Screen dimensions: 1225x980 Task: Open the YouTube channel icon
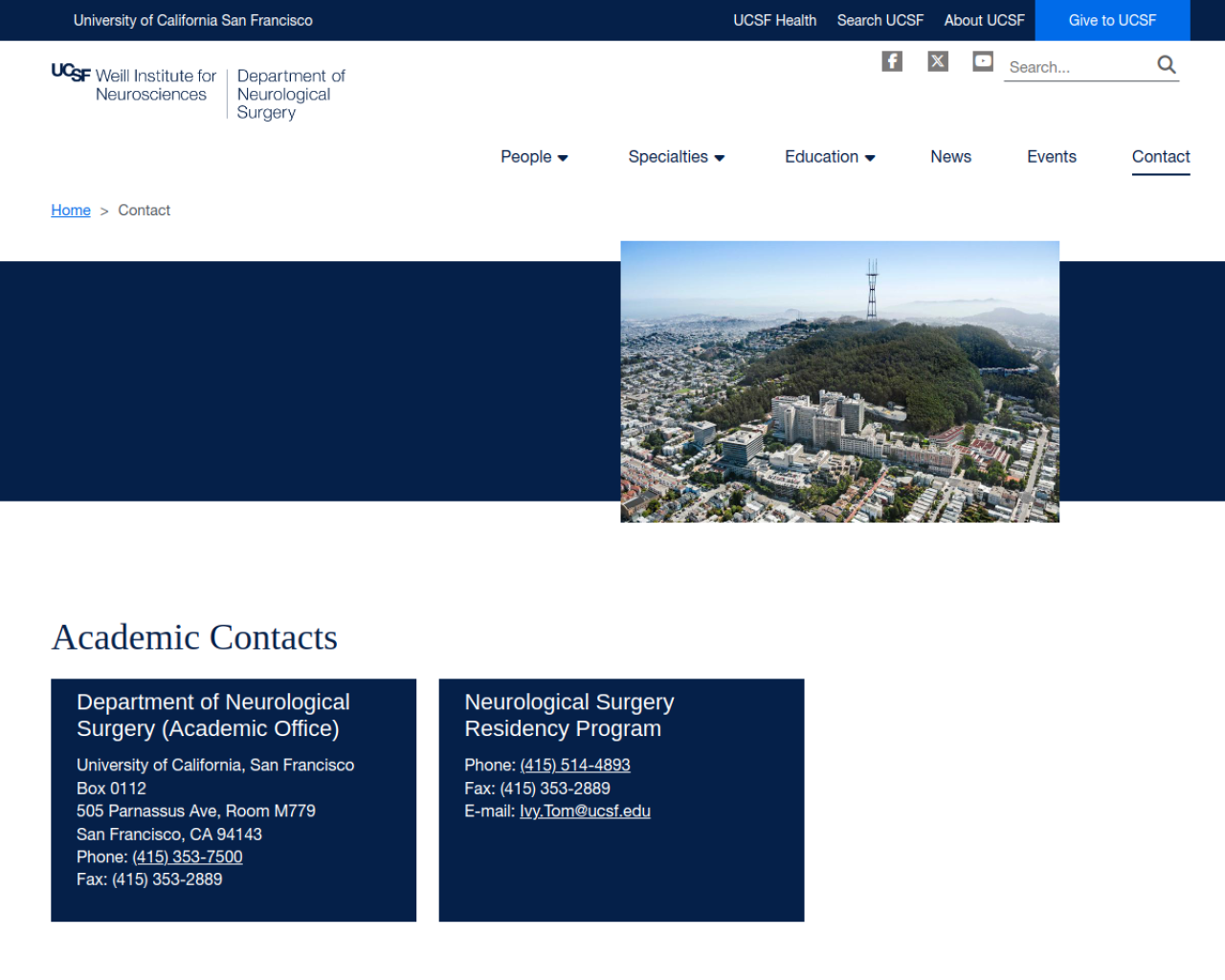click(983, 61)
